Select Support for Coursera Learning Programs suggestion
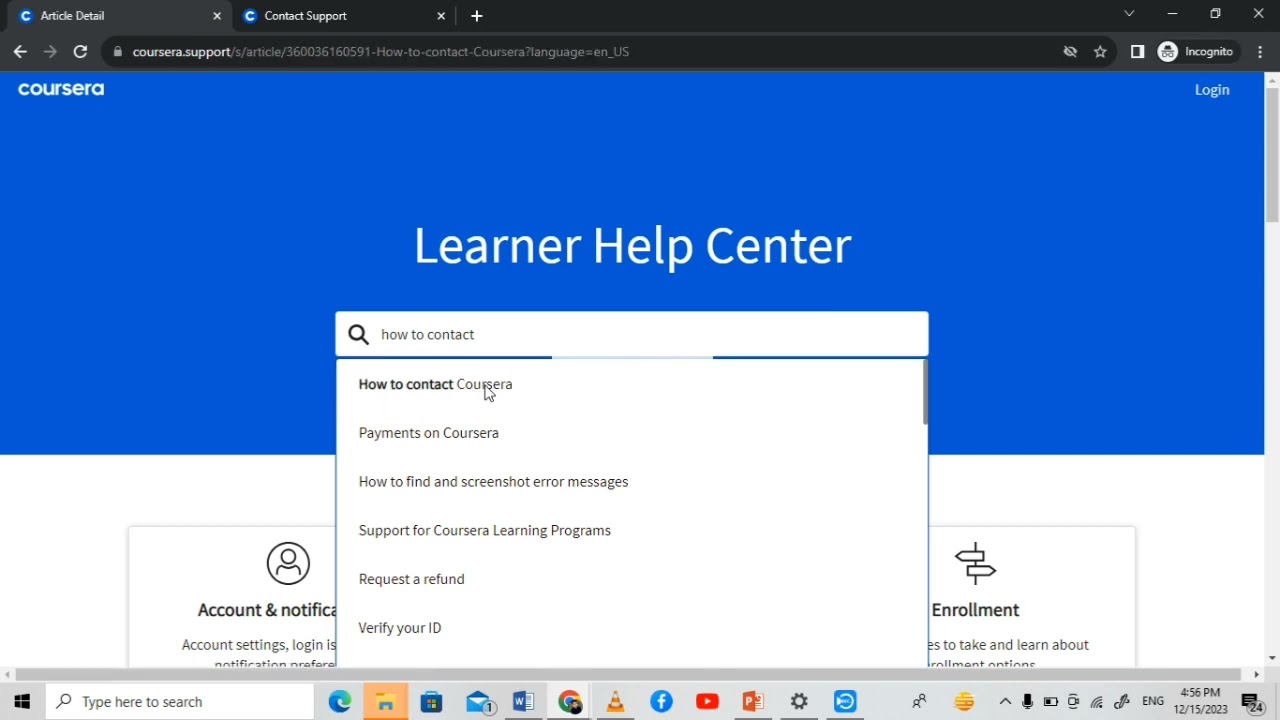The width and height of the screenshot is (1280, 720). (x=631, y=531)
